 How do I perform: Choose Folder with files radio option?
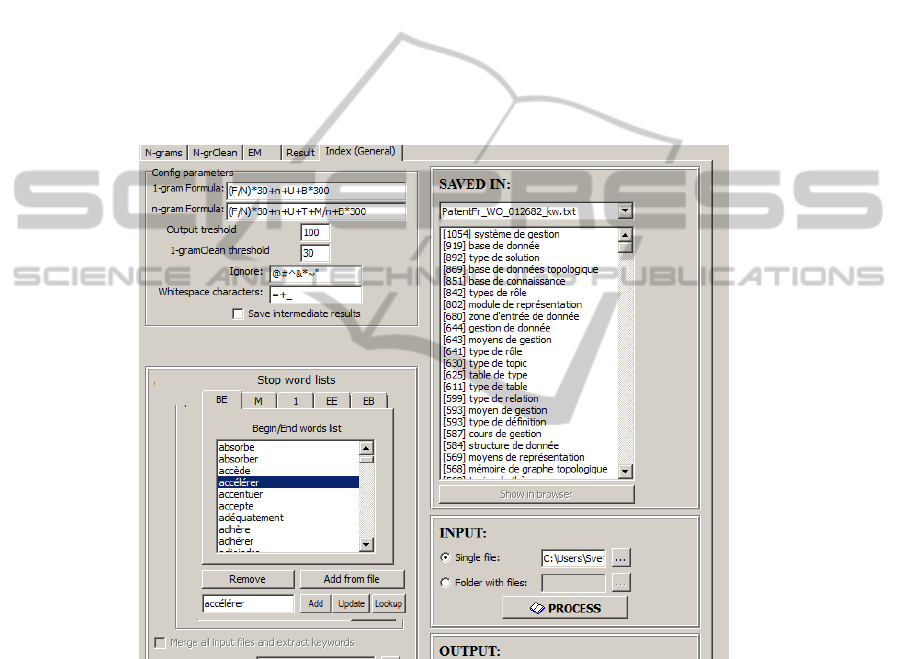[445, 582]
